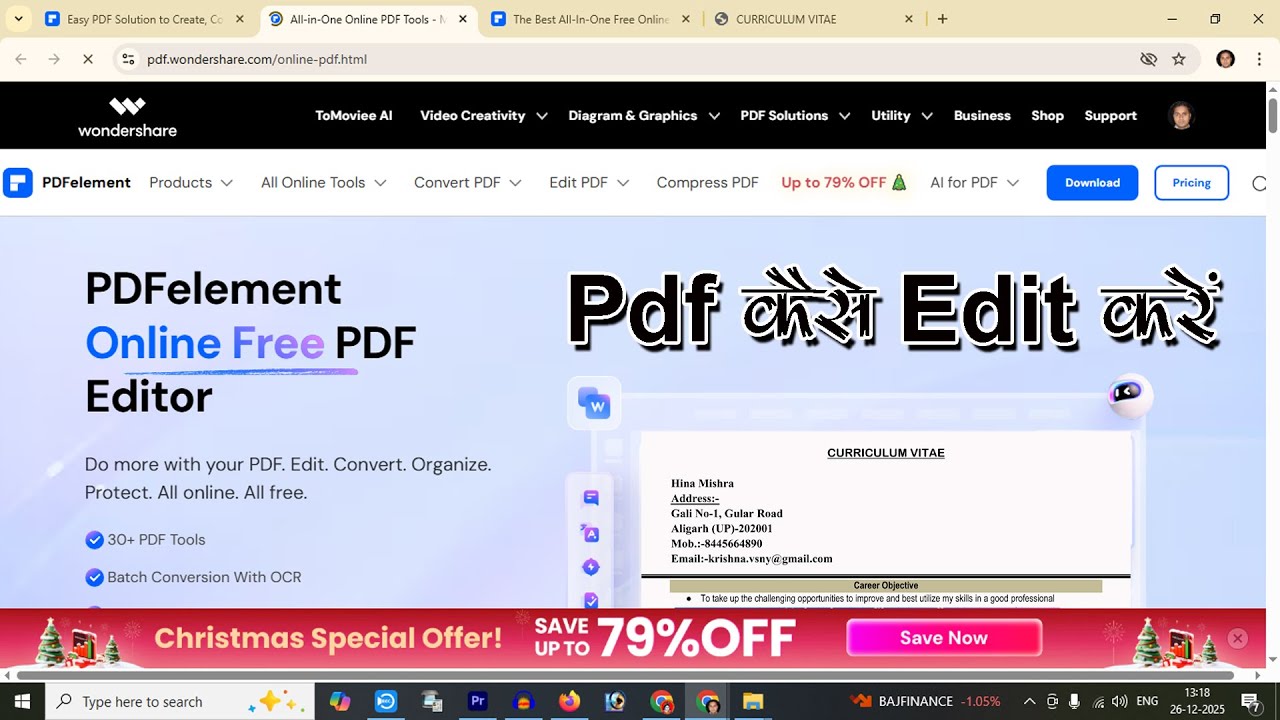Open the Business menu item
Image resolution: width=1280 pixels, height=720 pixels.
pyautogui.click(x=982, y=116)
